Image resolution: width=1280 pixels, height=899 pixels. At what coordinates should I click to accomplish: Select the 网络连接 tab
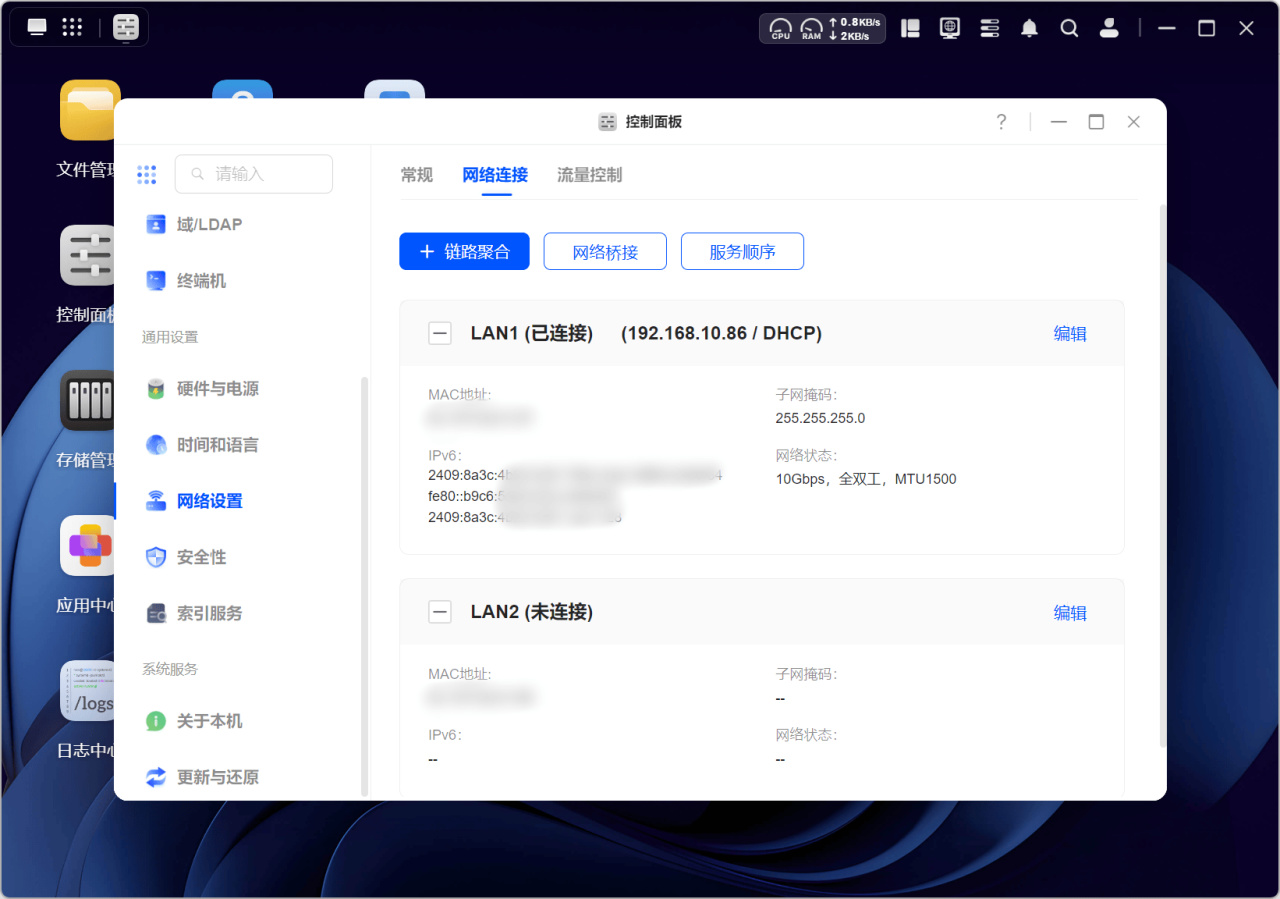(x=495, y=175)
